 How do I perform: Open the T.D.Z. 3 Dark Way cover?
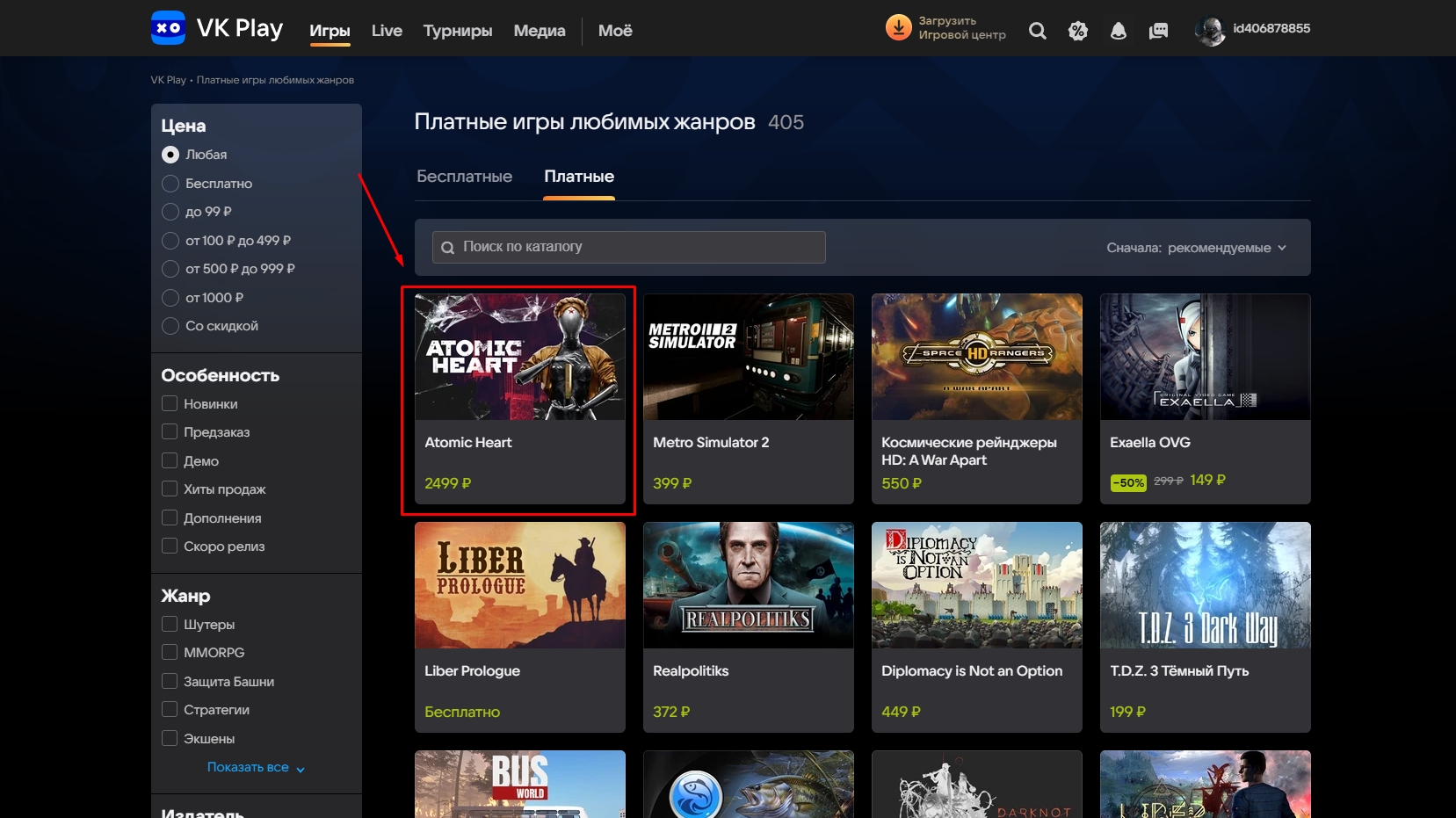click(1206, 585)
